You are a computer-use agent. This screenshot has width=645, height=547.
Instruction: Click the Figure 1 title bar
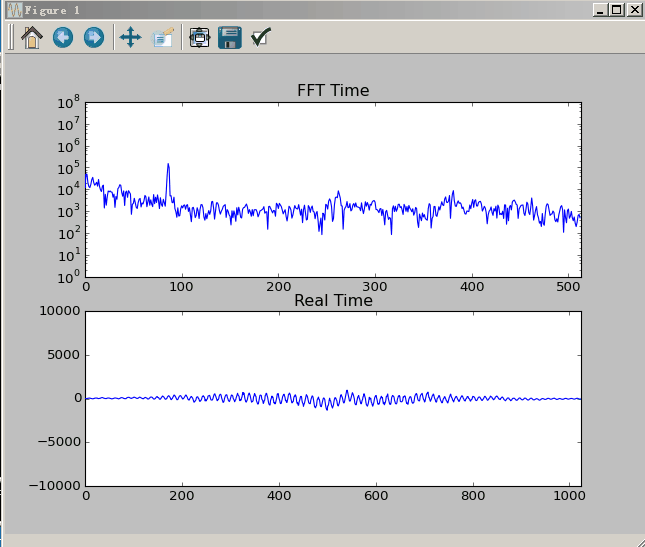pos(300,10)
